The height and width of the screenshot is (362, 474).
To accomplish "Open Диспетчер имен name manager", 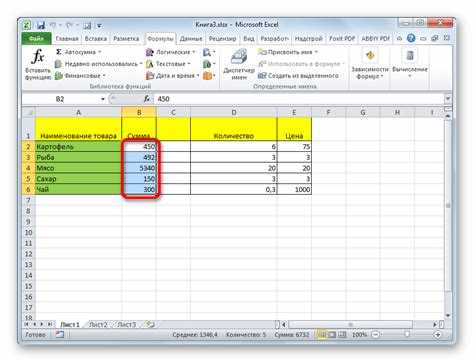I will 239,64.
